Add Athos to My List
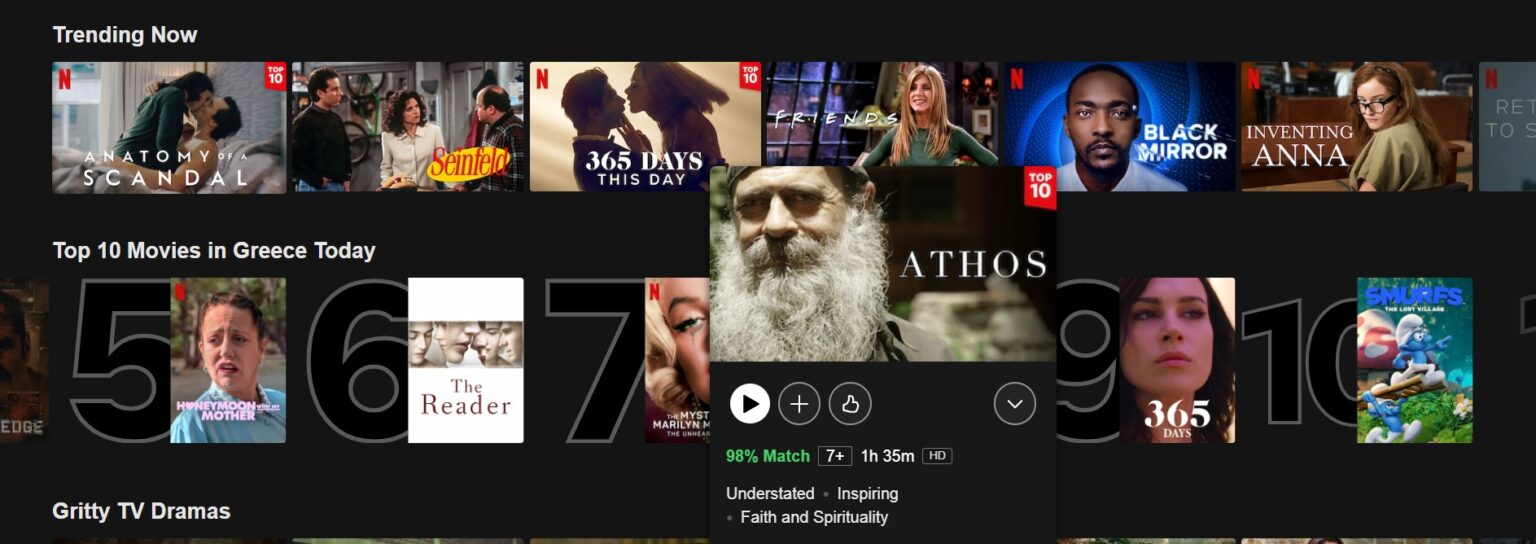This screenshot has height=544, width=1536. [799, 404]
